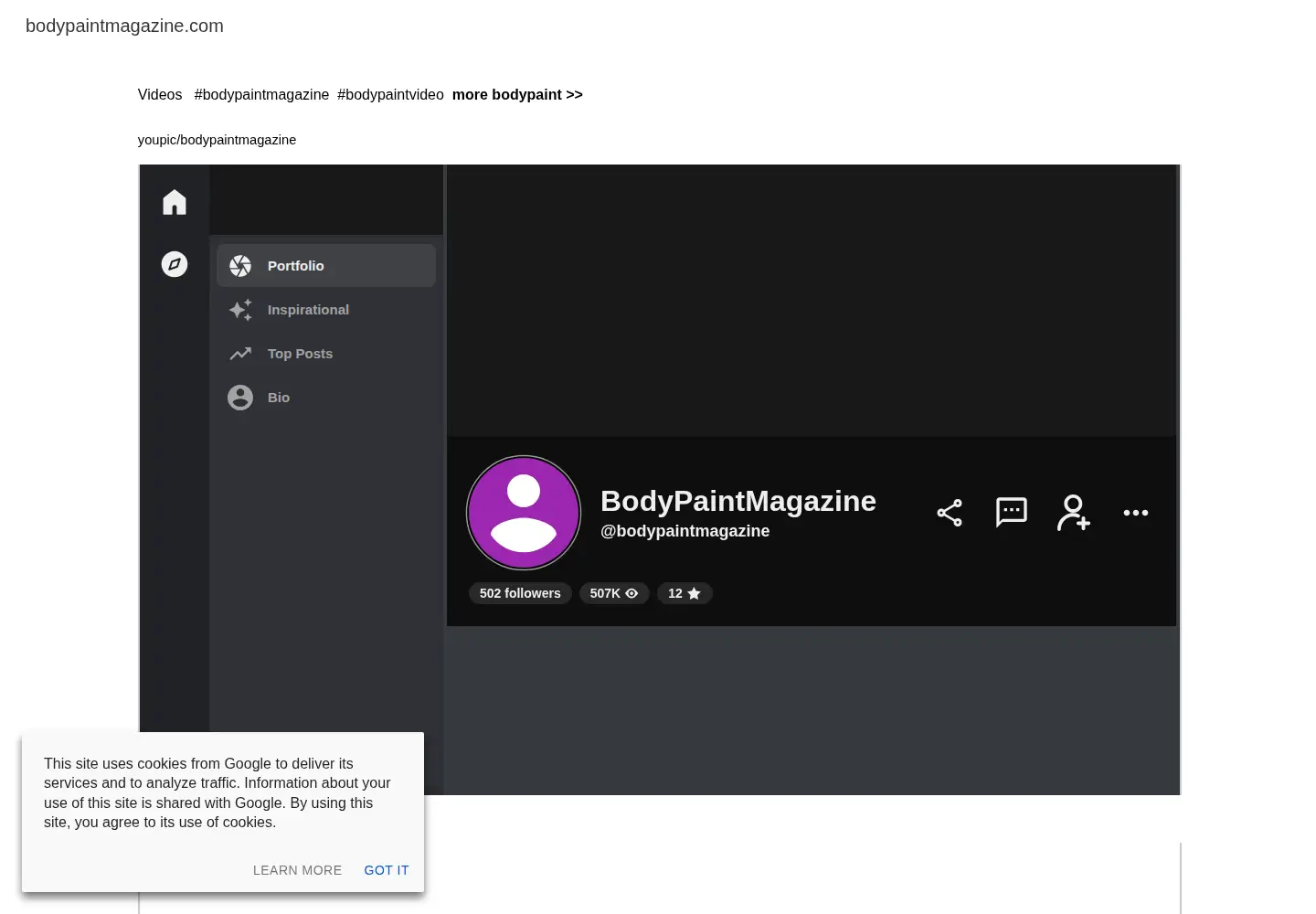The height and width of the screenshot is (914, 1316).
Task: Click the purple profile avatar
Action: [524, 513]
